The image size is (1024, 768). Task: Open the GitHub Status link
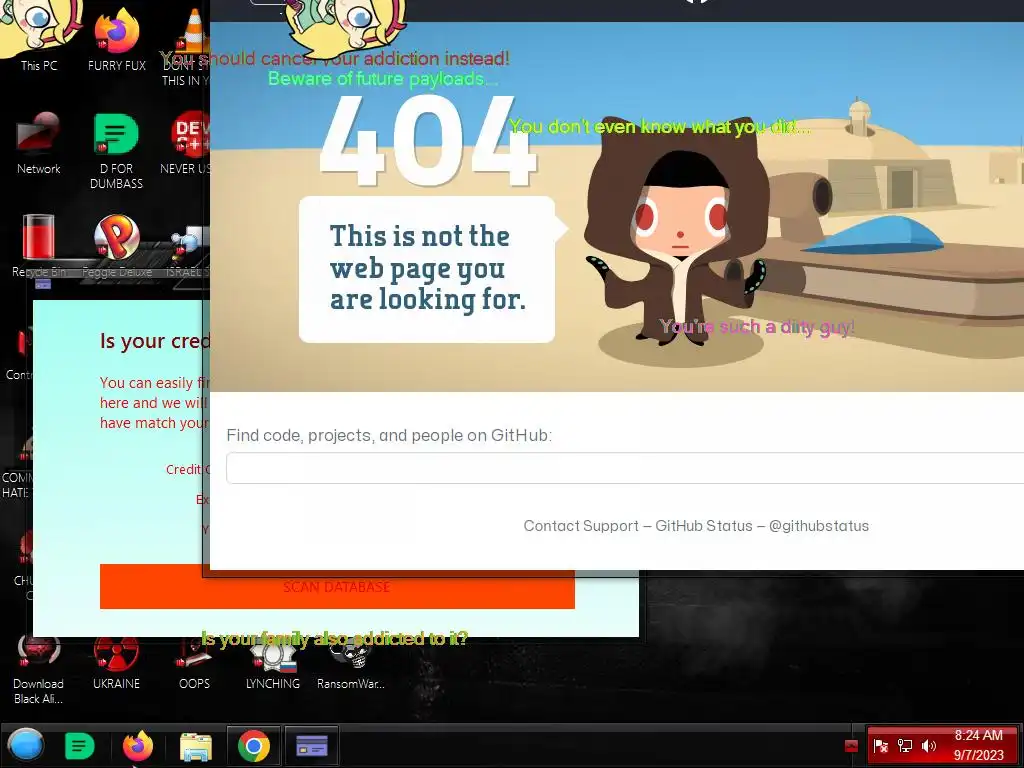(x=704, y=526)
